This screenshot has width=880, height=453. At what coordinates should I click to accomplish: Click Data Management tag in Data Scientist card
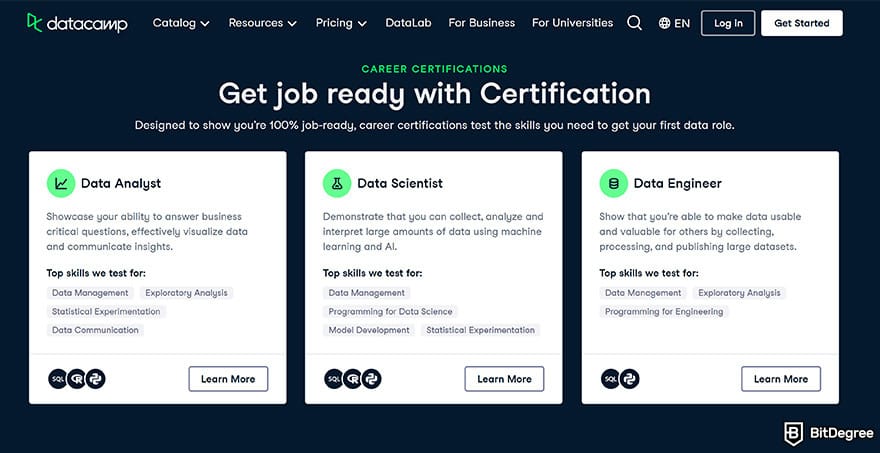tap(366, 293)
